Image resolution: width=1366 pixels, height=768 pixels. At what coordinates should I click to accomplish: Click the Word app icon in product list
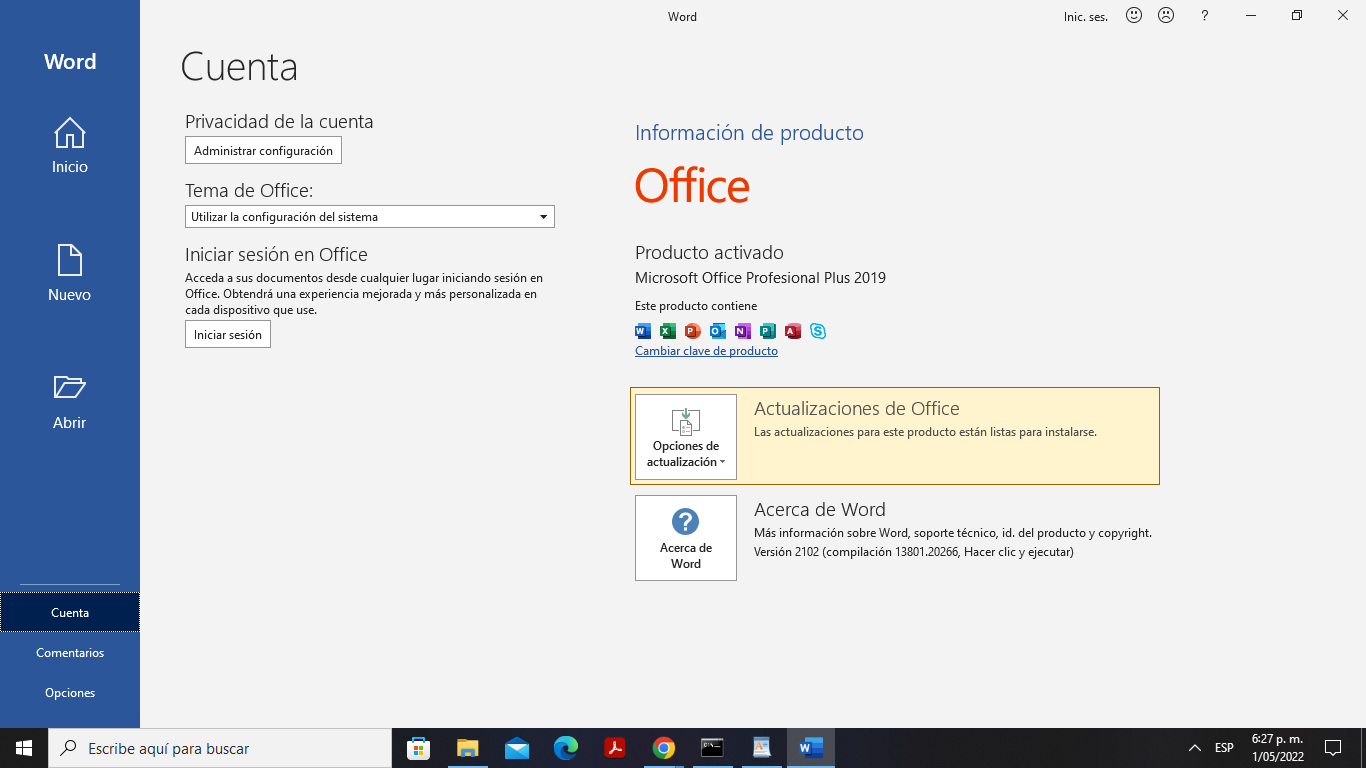point(643,331)
